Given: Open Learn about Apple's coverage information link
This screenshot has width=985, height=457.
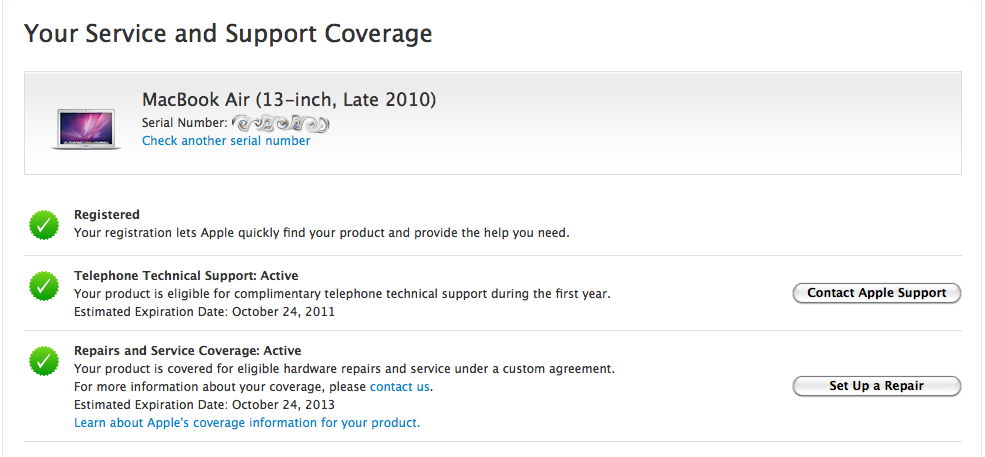Looking at the screenshot, I should click(x=247, y=423).
